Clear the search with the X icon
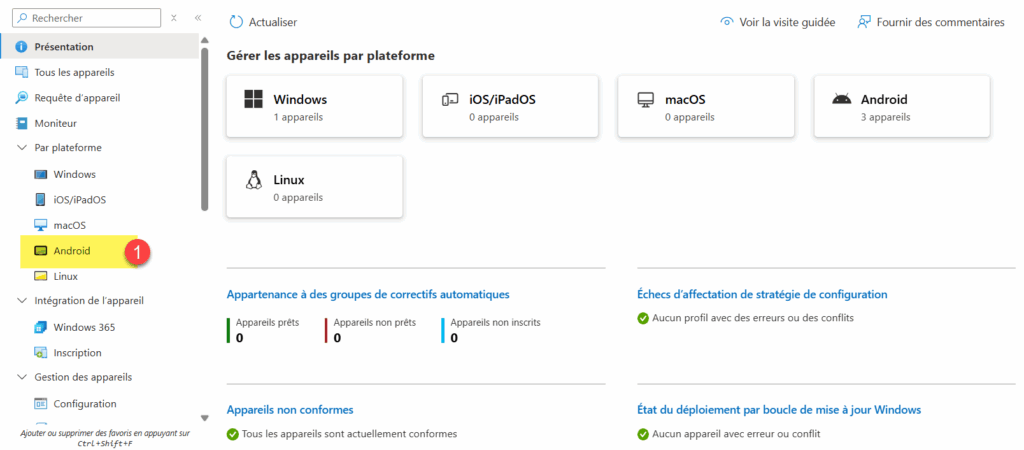 [x=174, y=18]
